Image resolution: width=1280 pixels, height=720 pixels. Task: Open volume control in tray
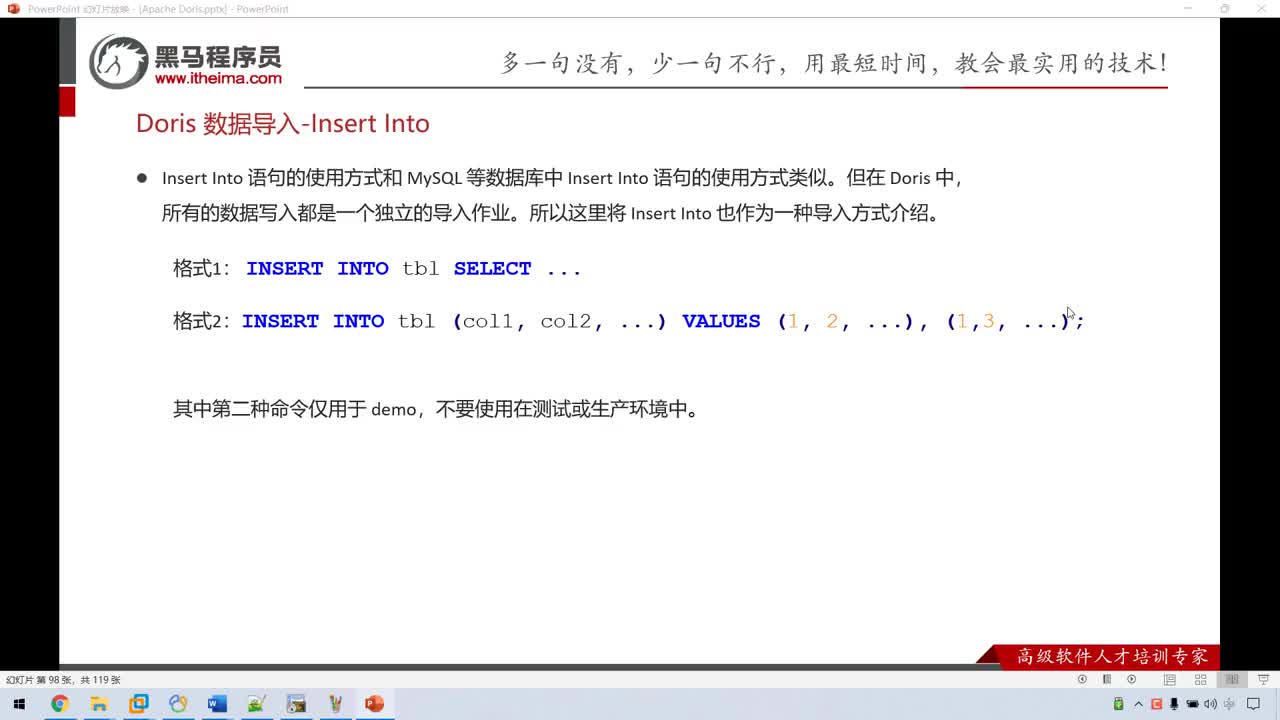[1210, 704]
